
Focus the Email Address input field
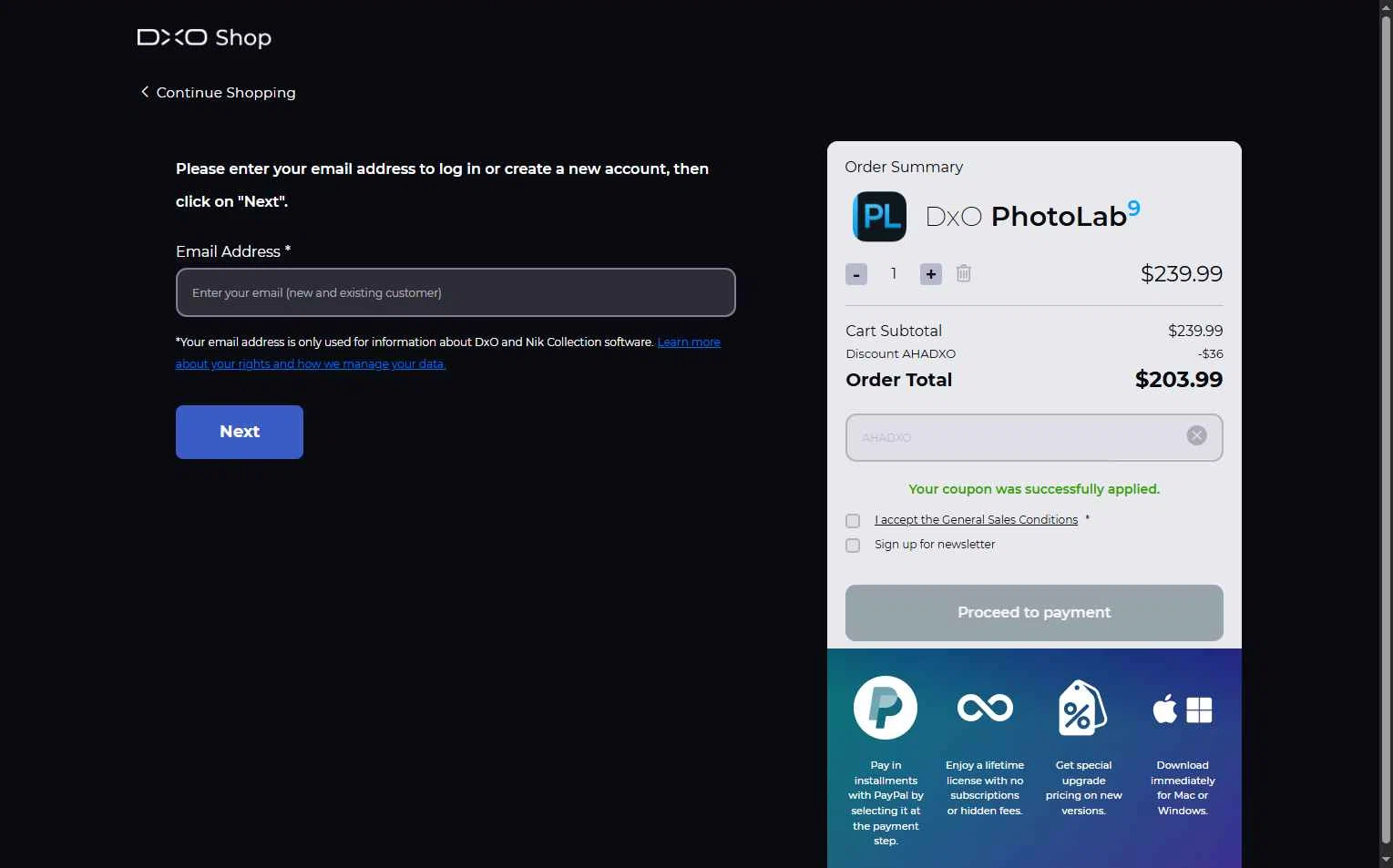tap(456, 292)
